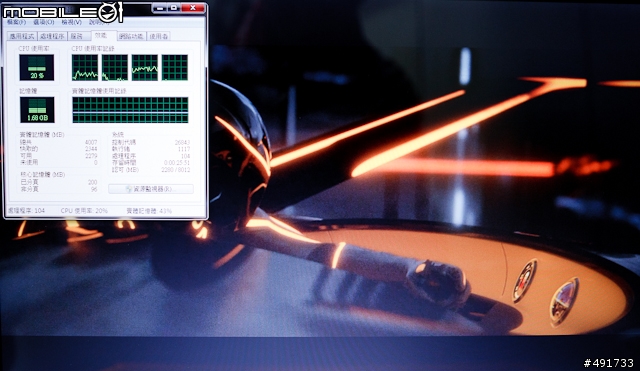
Task: Click the second CPU core history graph
Action: point(115,67)
